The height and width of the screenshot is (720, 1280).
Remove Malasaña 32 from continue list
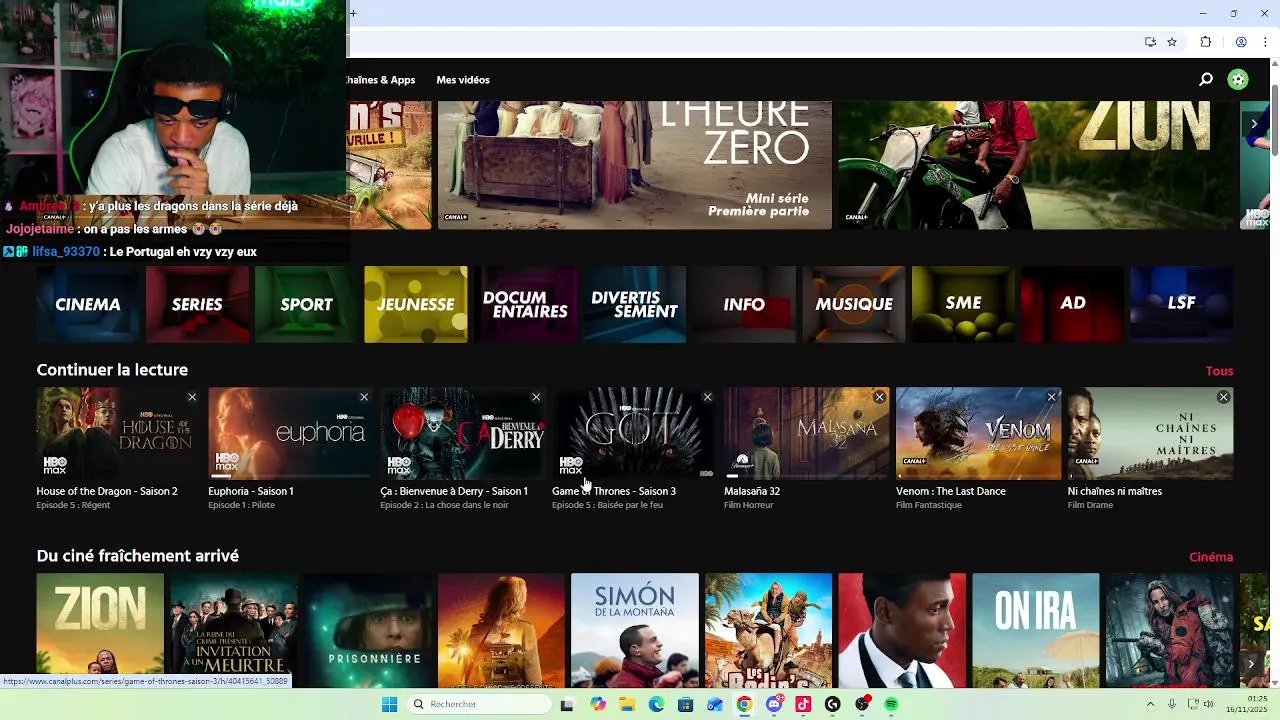click(x=879, y=397)
